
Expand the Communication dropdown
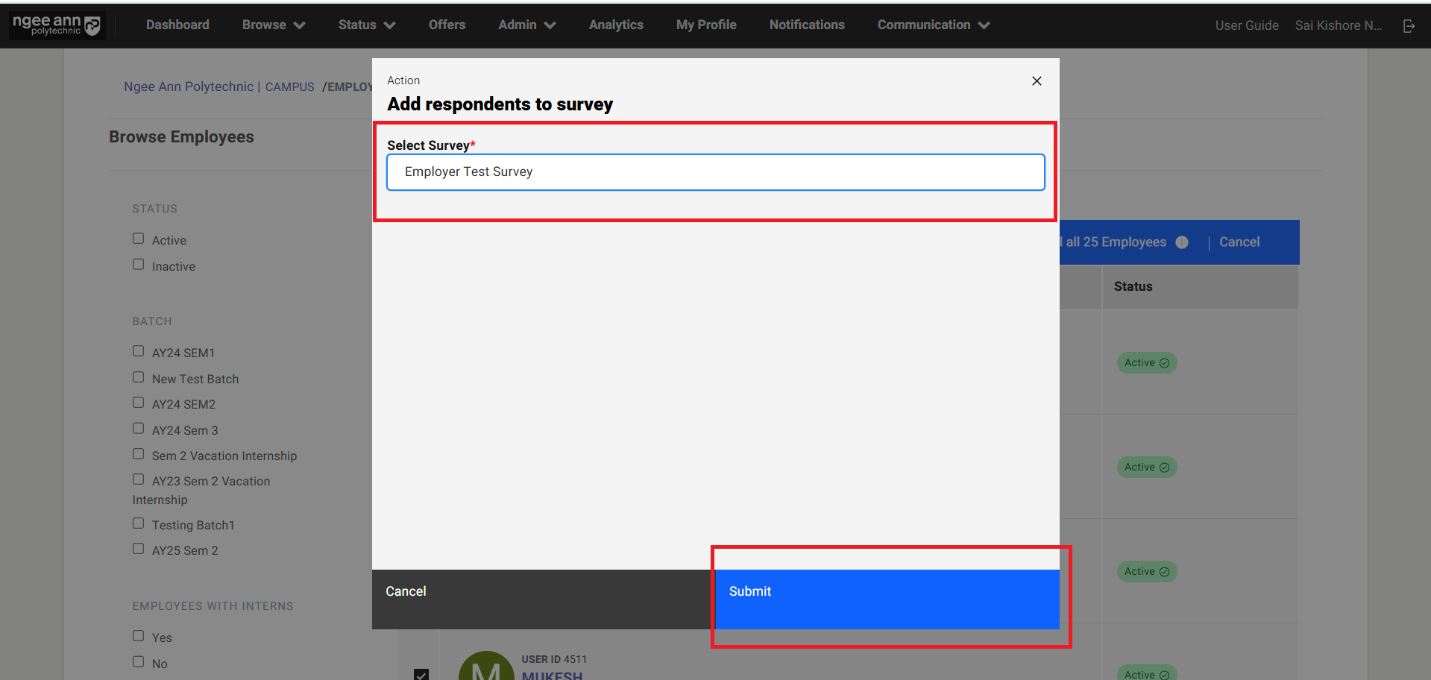pyautogui.click(x=933, y=25)
